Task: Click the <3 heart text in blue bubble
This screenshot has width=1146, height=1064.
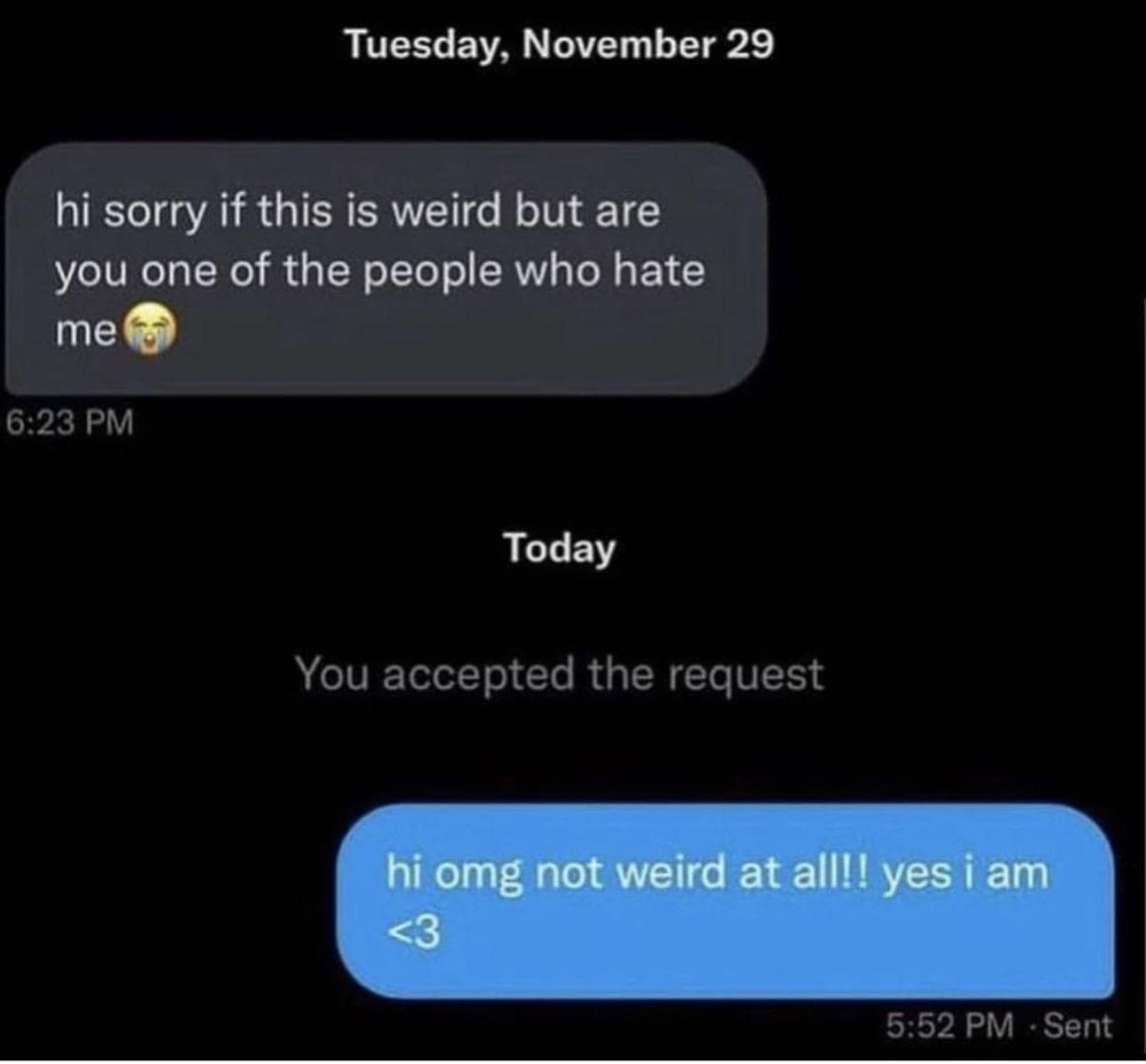Action: pos(413,933)
